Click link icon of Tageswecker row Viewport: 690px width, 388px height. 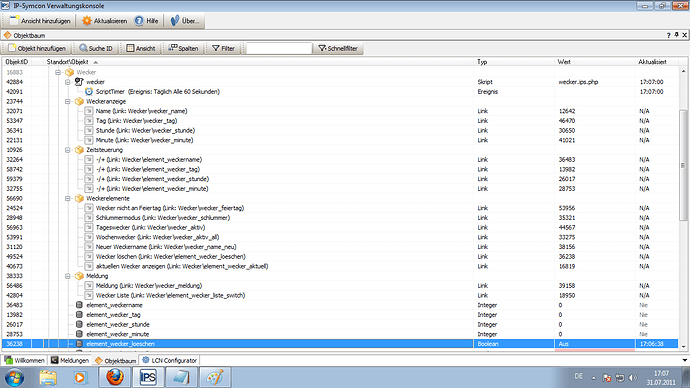click(x=89, y=227)
